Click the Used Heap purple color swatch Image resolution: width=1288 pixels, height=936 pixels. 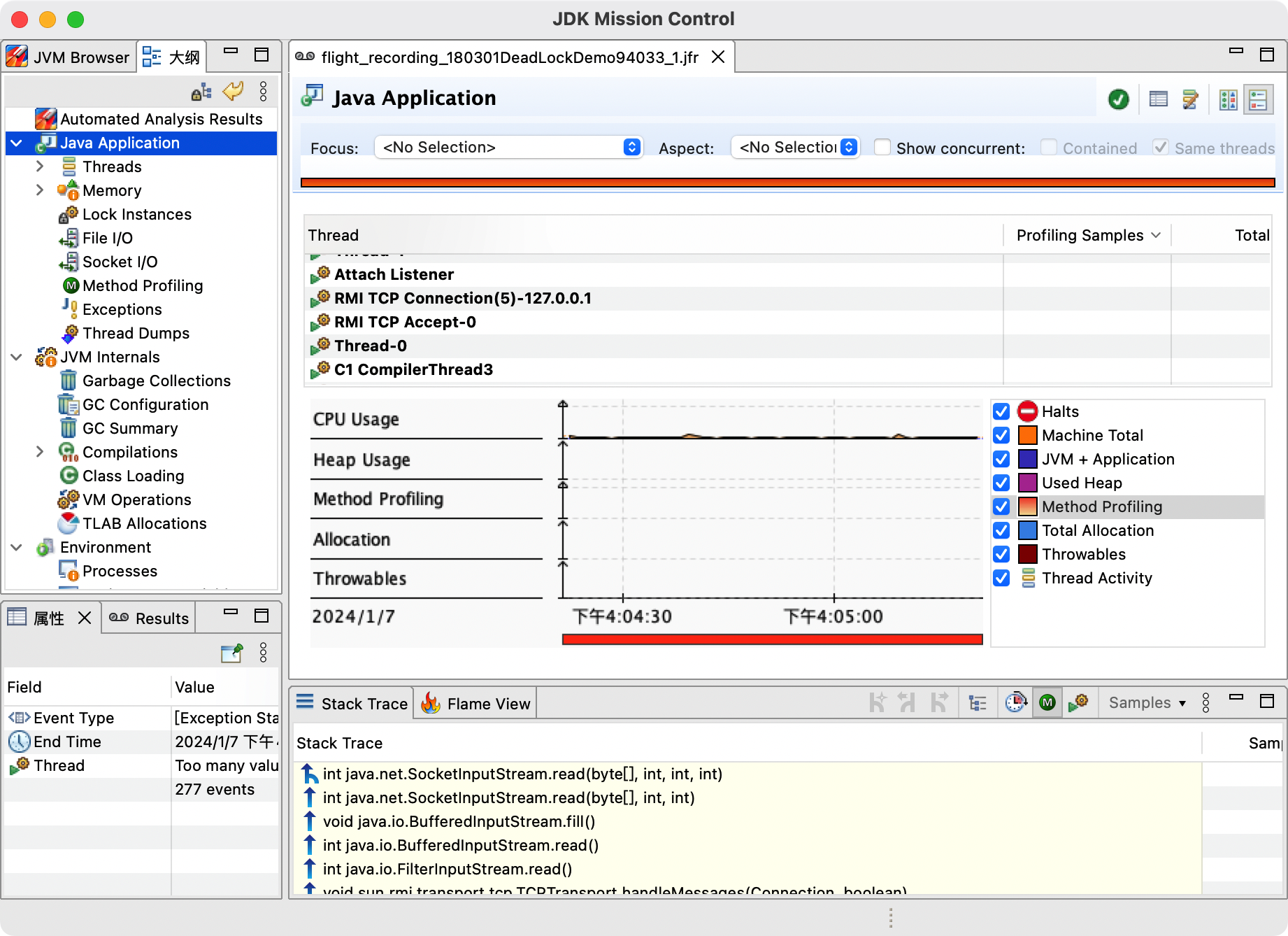tap(1027, 483)
